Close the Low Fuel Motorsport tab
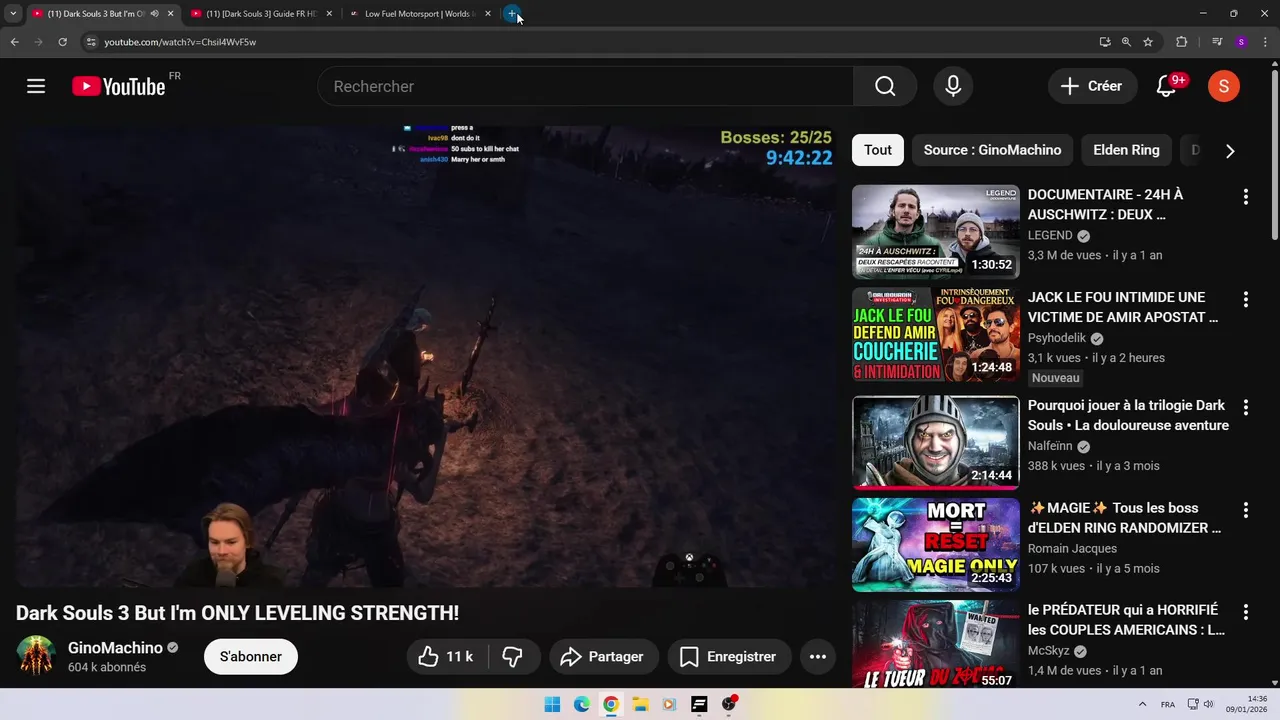Viewport: 1280px width, 720px height. tap(488, 14)
